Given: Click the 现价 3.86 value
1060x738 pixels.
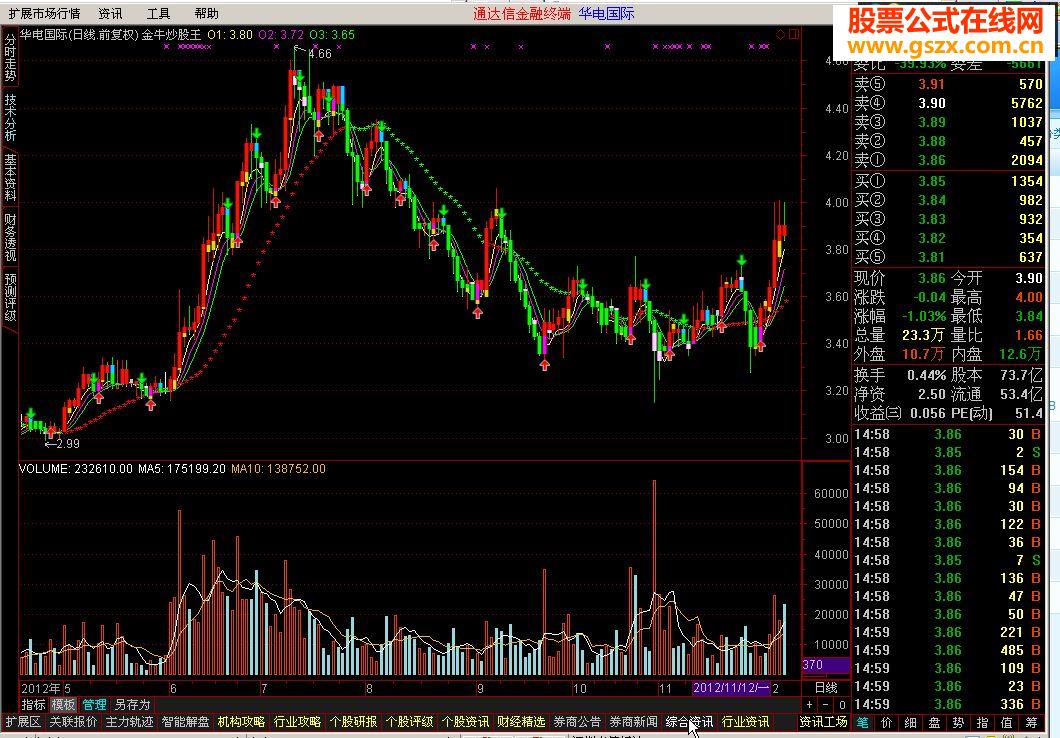Looking at the screenshot, I should tap(932, 278).
